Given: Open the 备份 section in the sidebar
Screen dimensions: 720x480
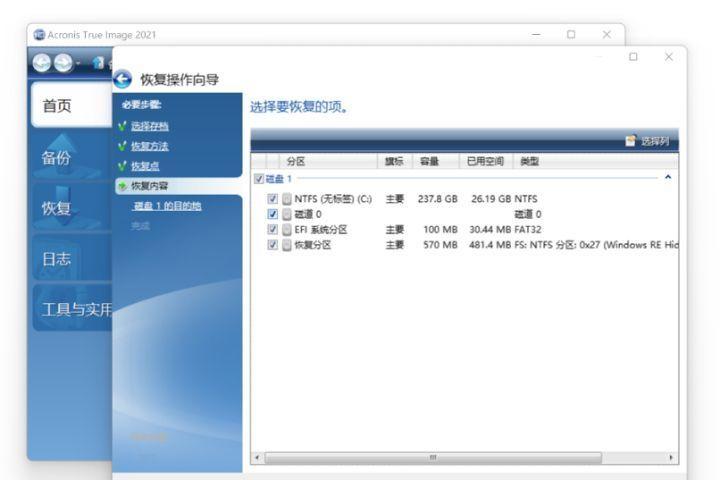Looking at the screenshot, I should (x=72, y=158).
